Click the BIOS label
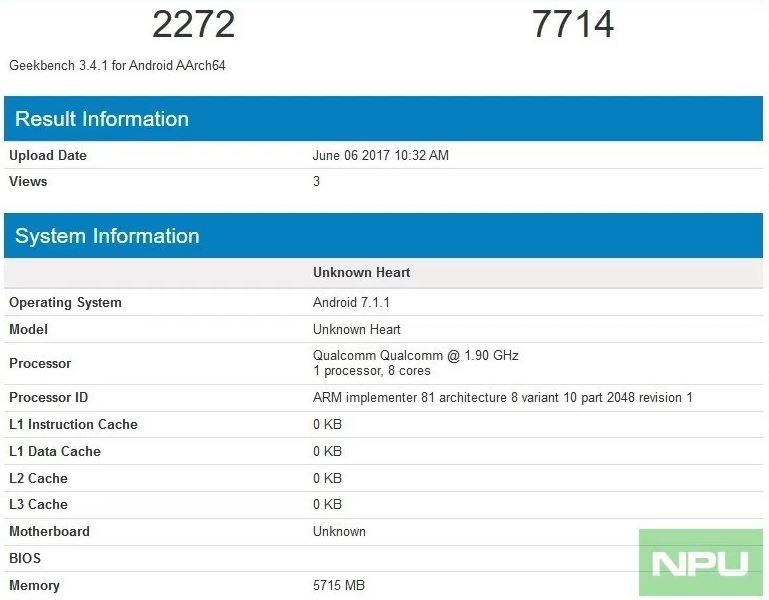Screen dimensions: 769x600 click(x=25, y=558)
